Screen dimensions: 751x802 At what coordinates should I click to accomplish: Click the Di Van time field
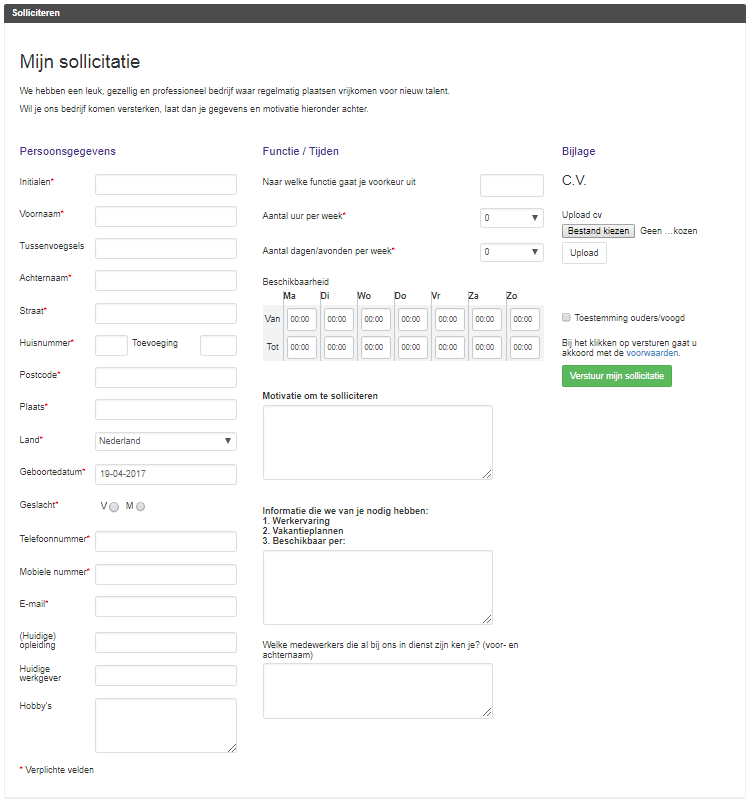click(x=339, y=319)
